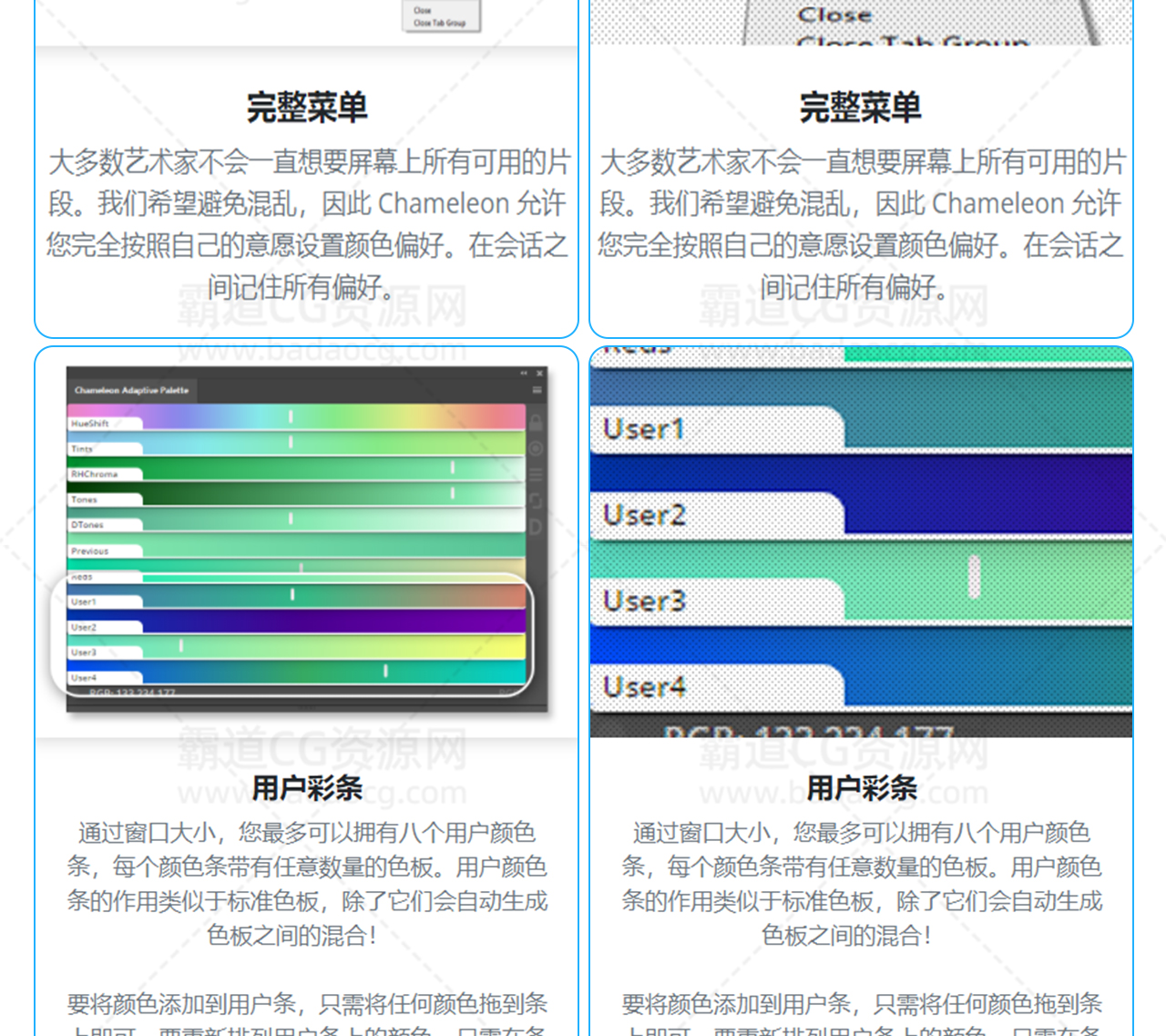Click the Previous color strip label
The width and height of the screenshot is (1166, 1036).
(x=91, y=551)
